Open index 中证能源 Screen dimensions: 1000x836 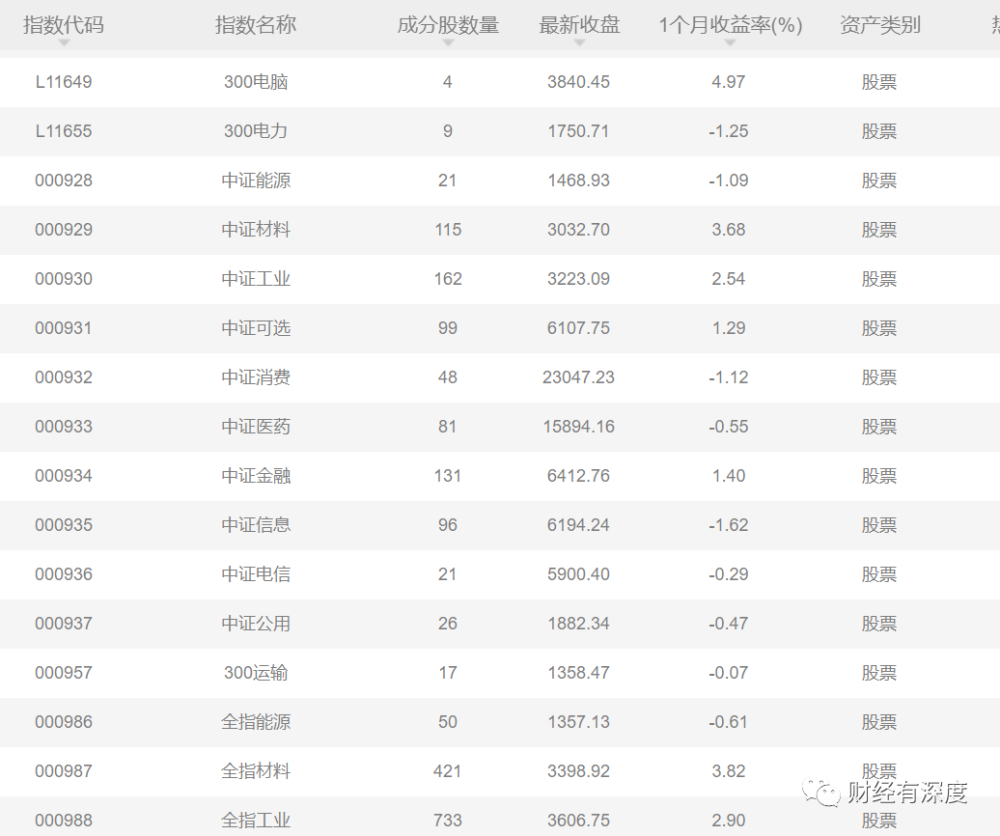point(256,180)
